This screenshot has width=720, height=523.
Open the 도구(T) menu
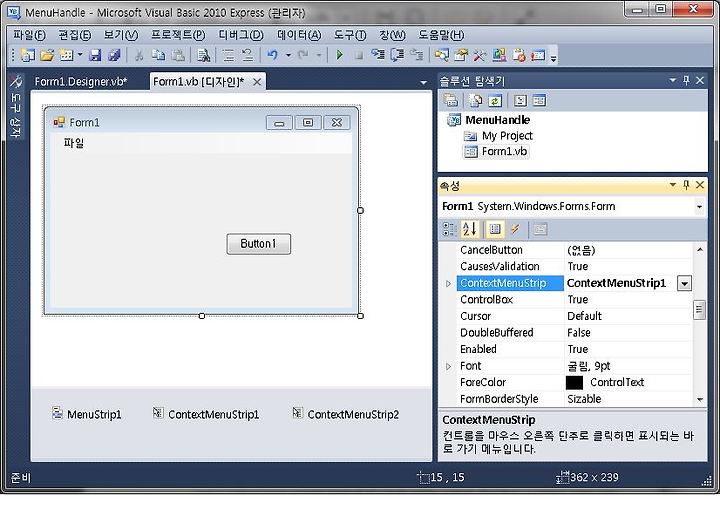click(350, 35)
